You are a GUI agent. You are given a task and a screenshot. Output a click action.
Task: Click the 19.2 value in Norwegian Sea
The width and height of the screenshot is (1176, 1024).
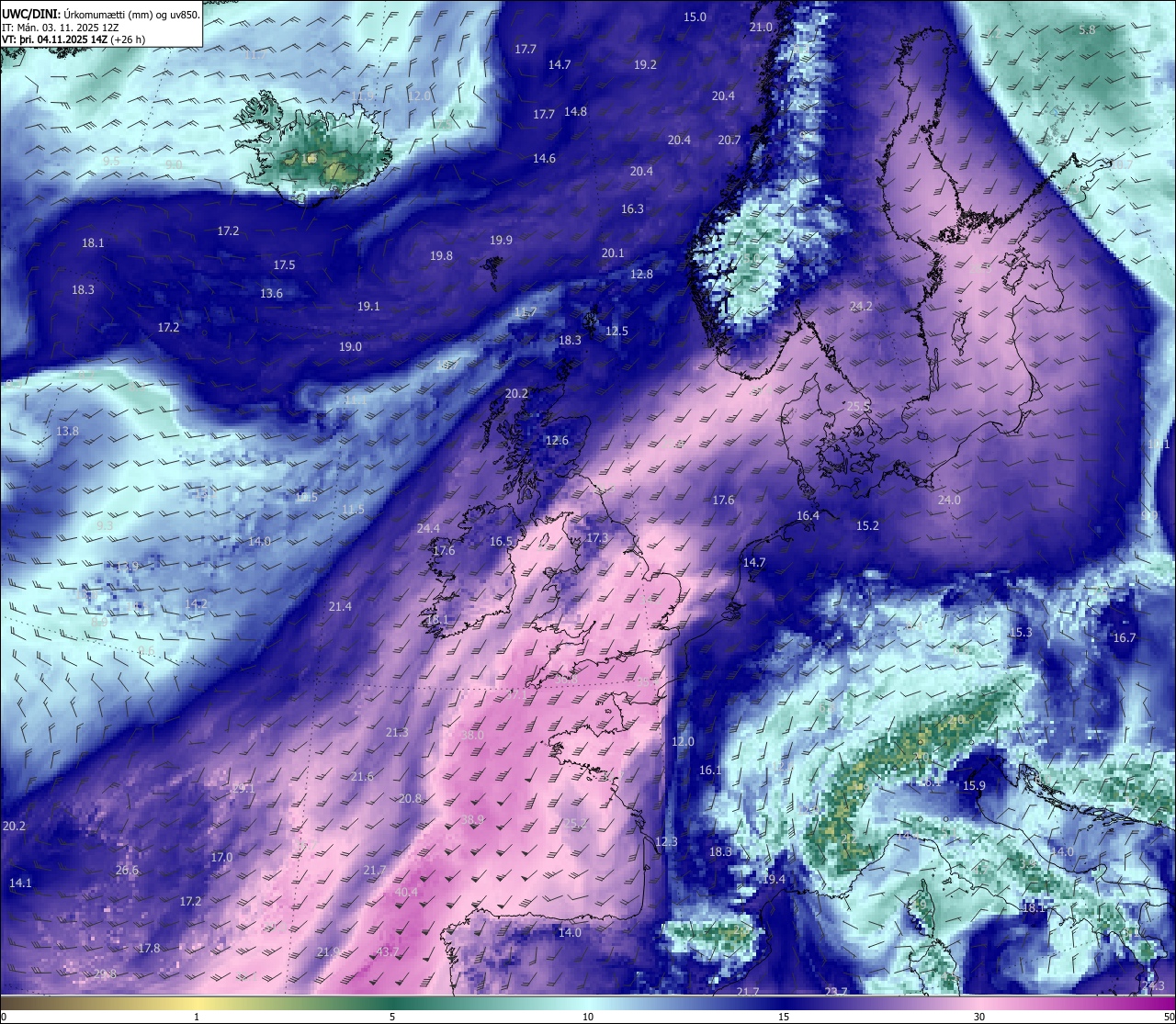point(645,64)
